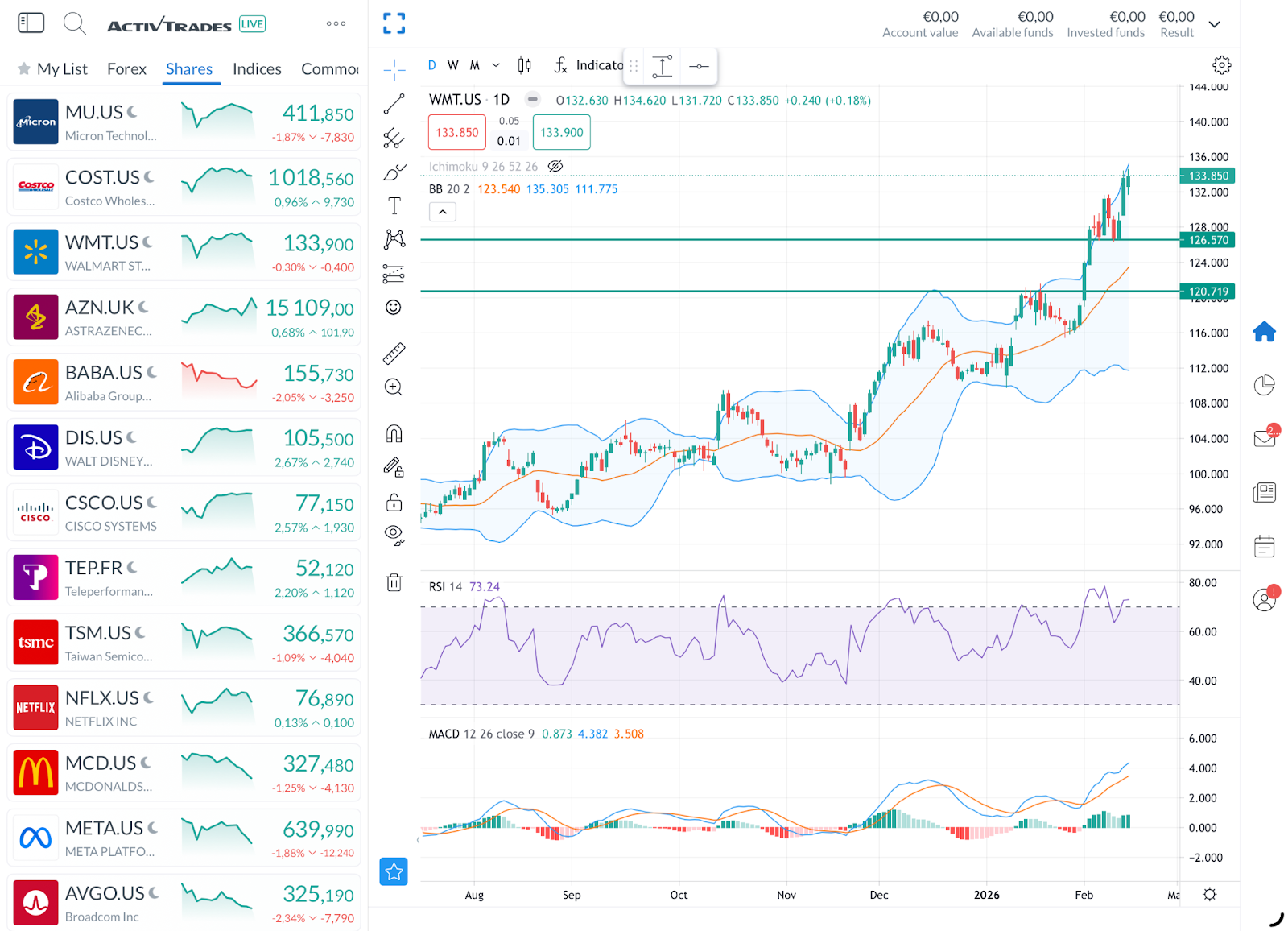Open the timeframe dropdown arrow
Viewport: 1288px width, 931px height.
pyautogui.click(x=496, y=65)
